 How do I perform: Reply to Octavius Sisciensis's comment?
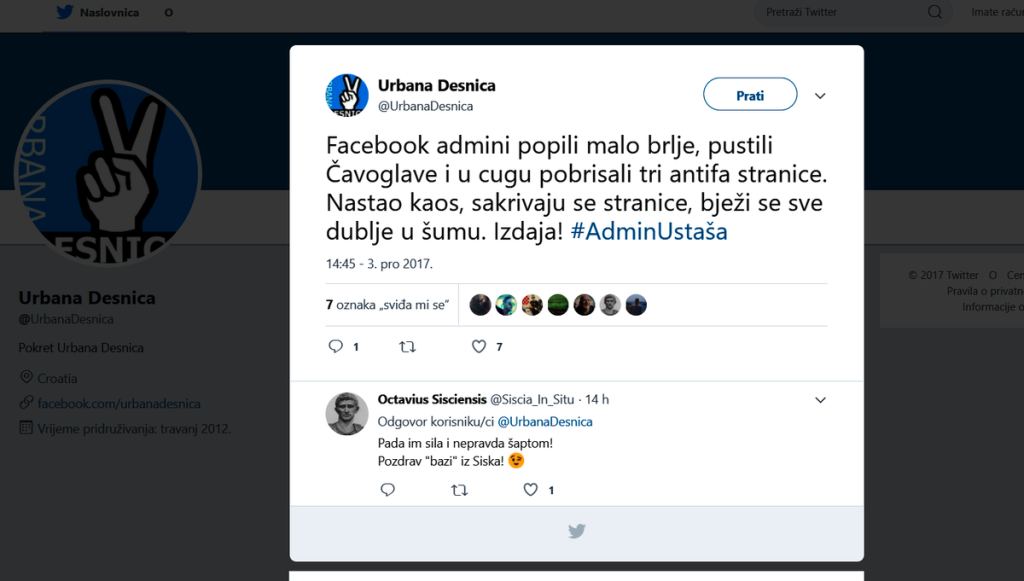[387, 490]
